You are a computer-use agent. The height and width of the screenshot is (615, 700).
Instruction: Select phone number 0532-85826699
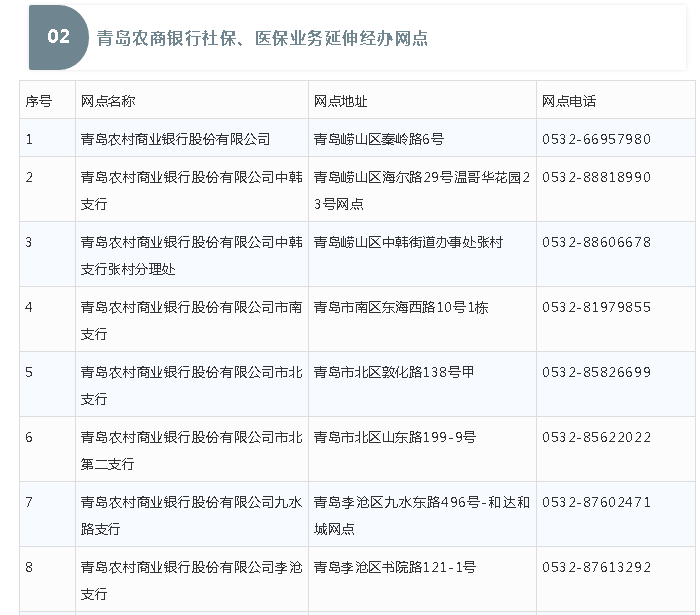596,372
